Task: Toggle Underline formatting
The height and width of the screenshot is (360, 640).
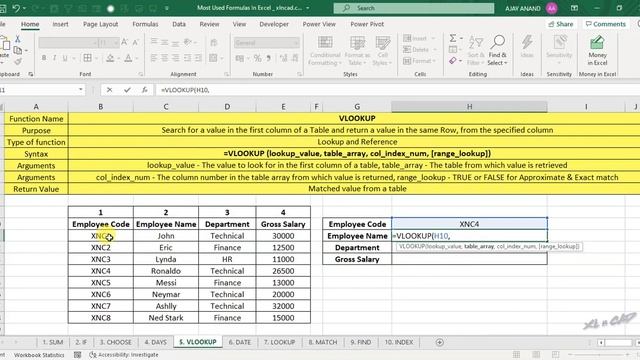Action: pyautogui.click(x=65, y=58)
